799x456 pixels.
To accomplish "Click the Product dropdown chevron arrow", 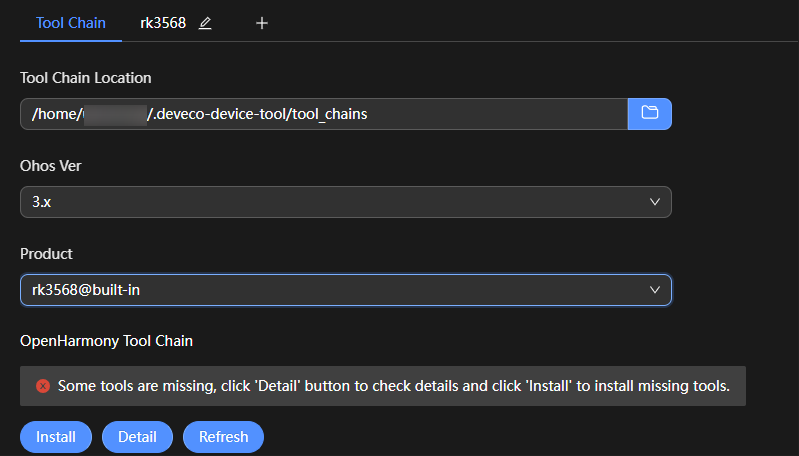I will (x=655, y=289).
